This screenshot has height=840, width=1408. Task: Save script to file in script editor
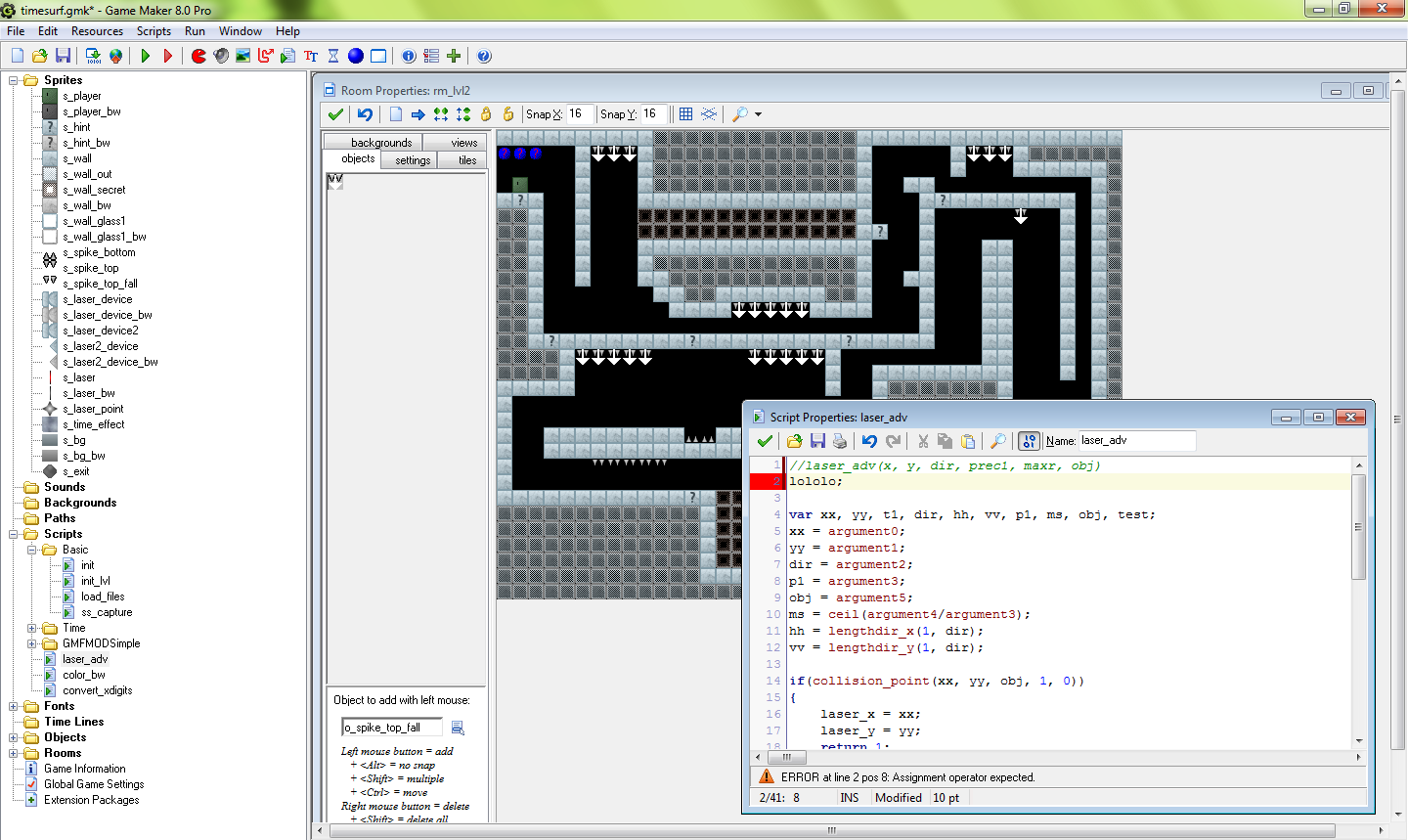point(817,441)
